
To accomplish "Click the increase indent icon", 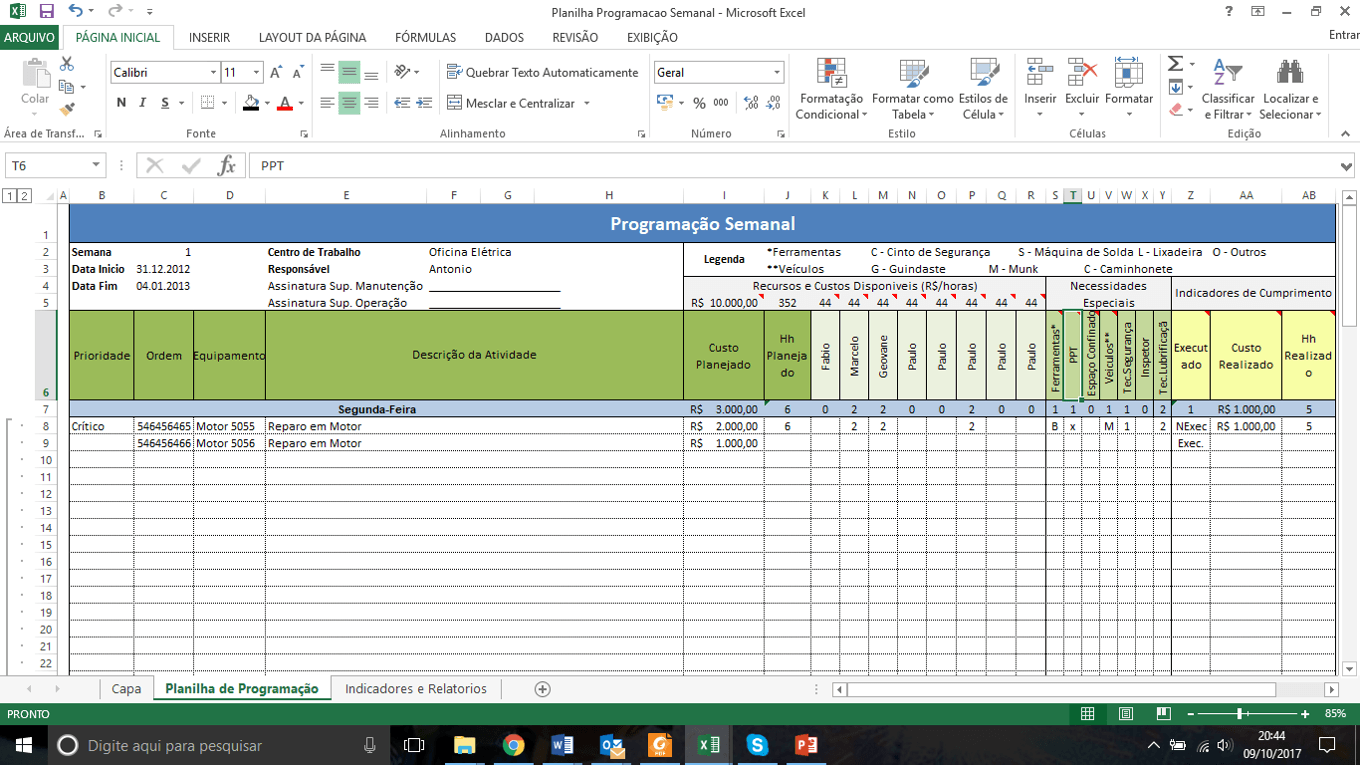I will coord(424,103).
